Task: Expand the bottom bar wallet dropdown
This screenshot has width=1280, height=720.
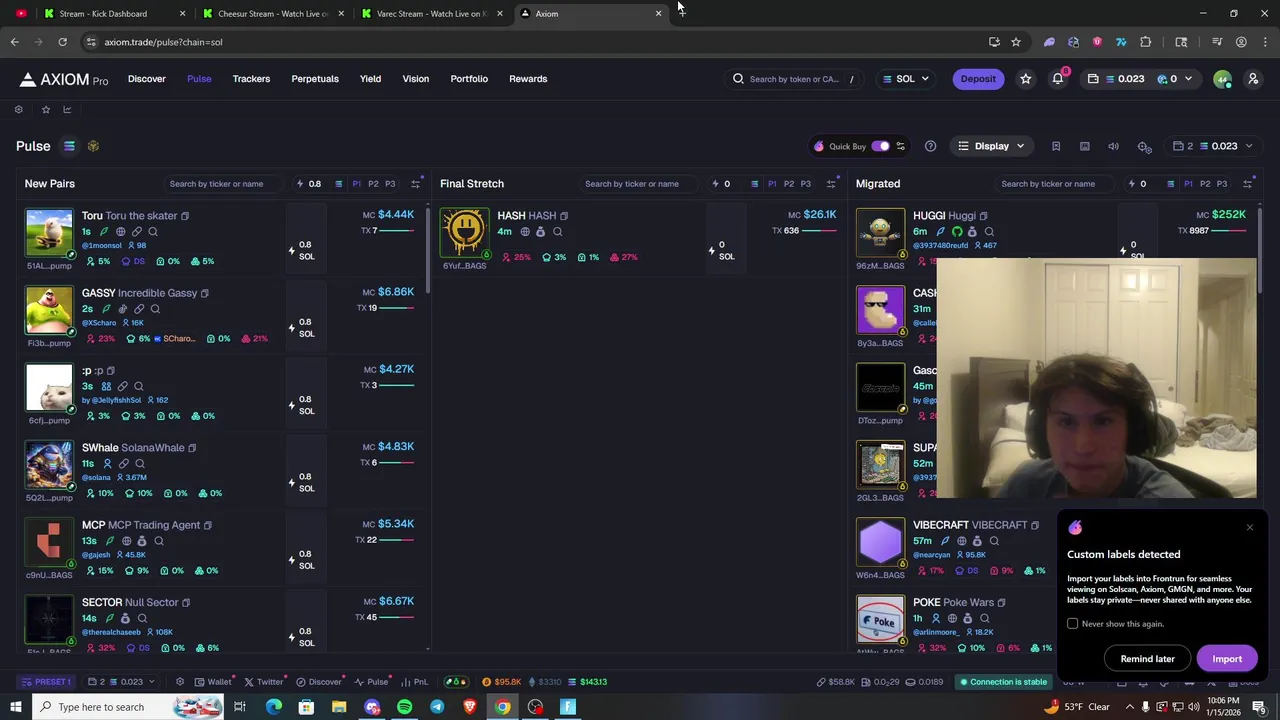Action: [122, 682]
